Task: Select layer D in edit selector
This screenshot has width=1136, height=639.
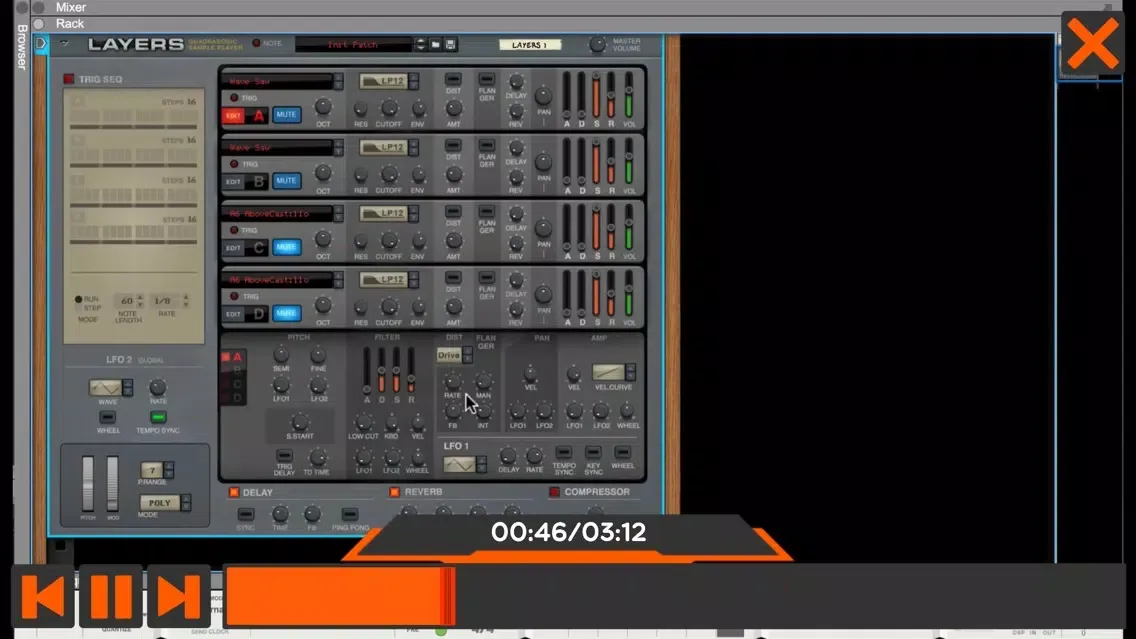Action: (233, 398)
